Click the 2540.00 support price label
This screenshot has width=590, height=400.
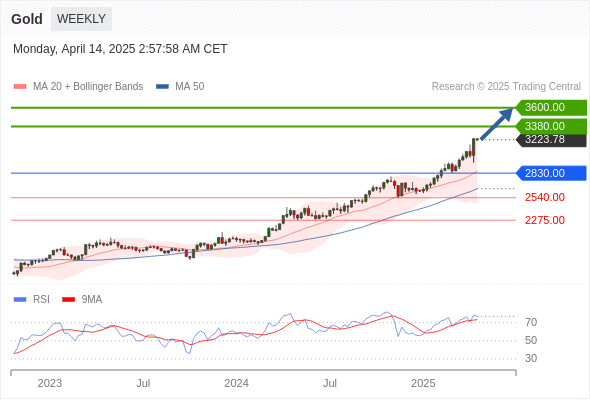pos(545,197)
